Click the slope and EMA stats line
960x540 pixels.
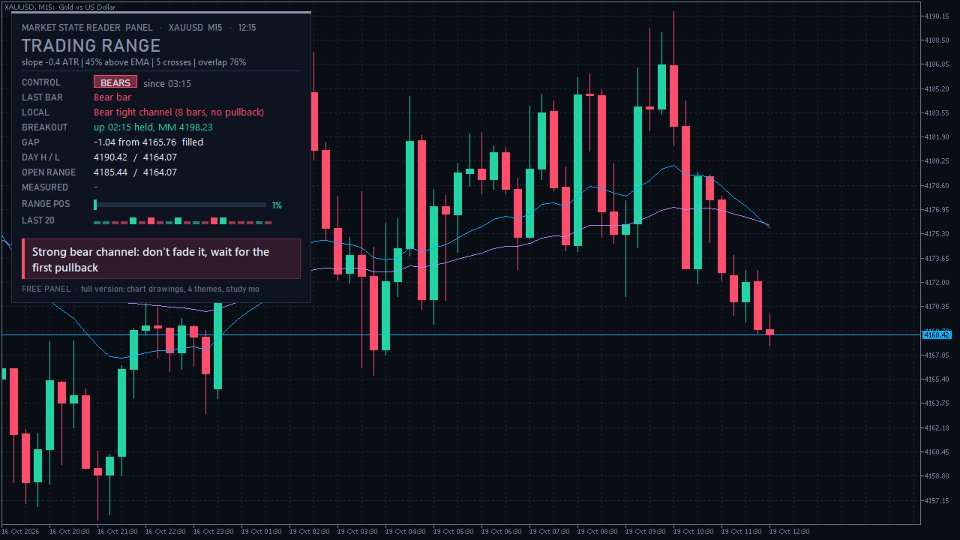tap(133, 62)
